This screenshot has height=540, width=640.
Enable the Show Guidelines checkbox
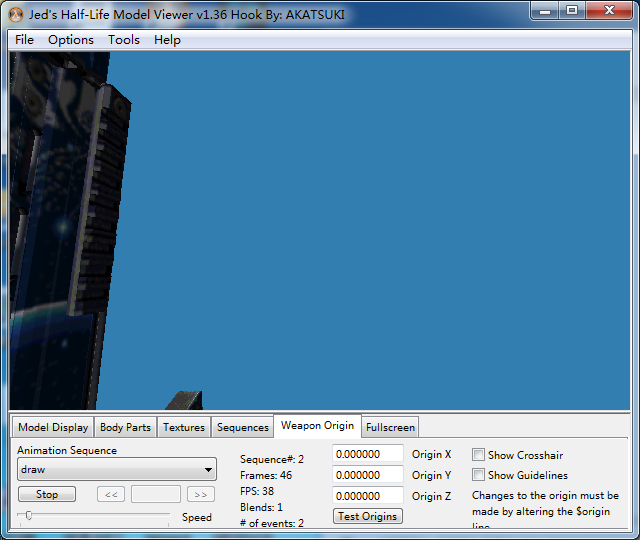point(478,475)
